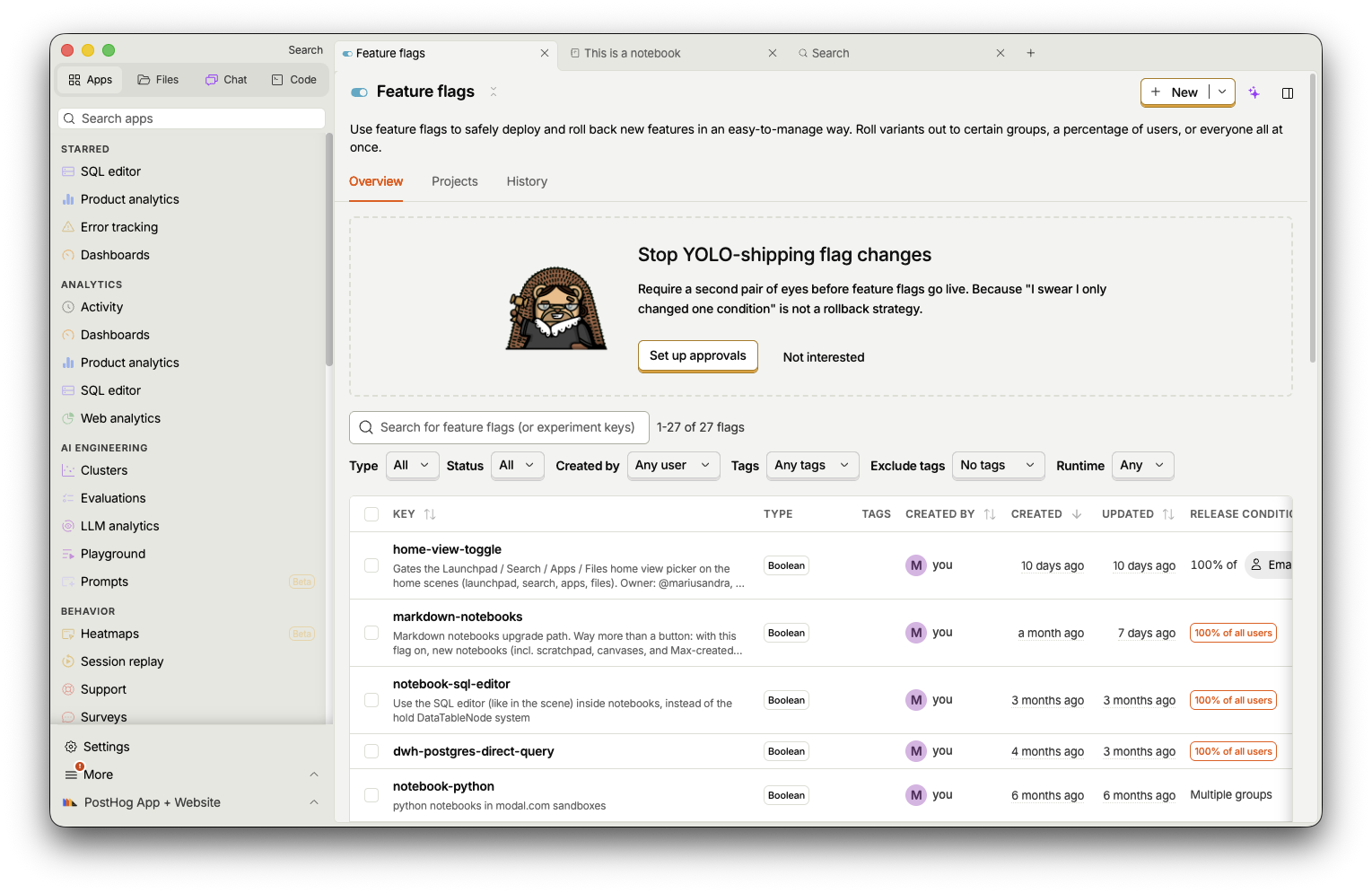Sort by Updated column sort icon
The width and height of the screenshot is (1372, 893).
pos(1168,514)
